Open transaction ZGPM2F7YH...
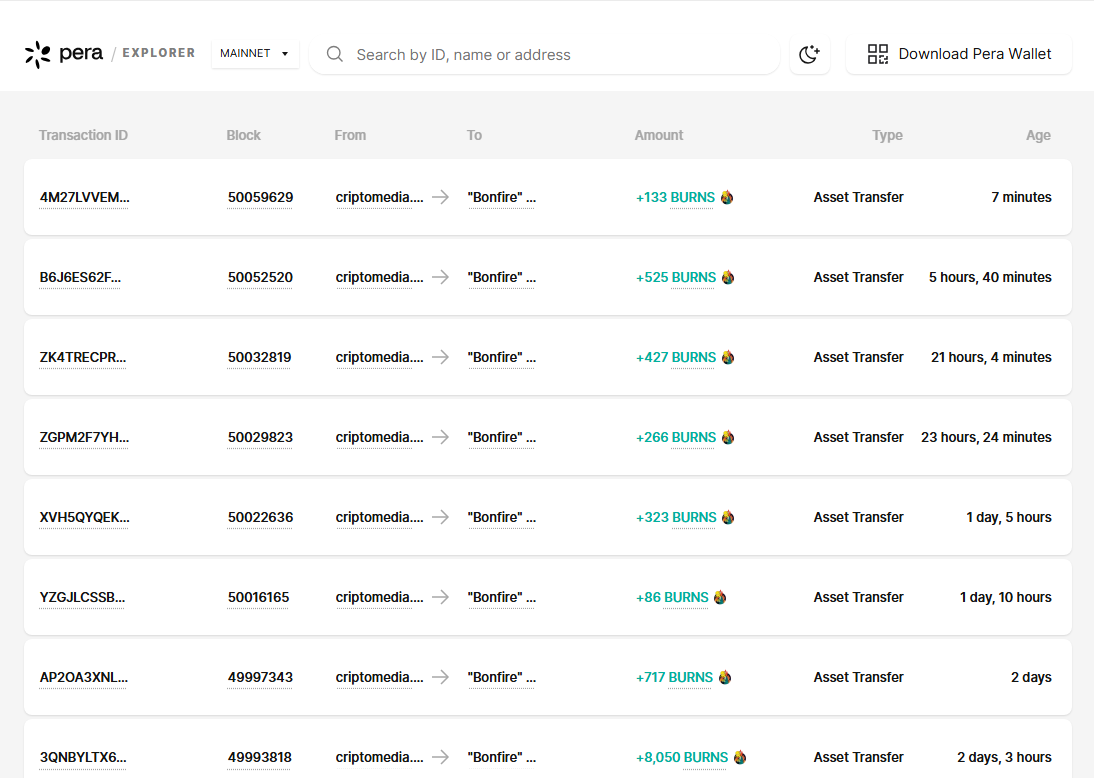The width and height of the screenshot is (1094, 778). coord(84,437)
